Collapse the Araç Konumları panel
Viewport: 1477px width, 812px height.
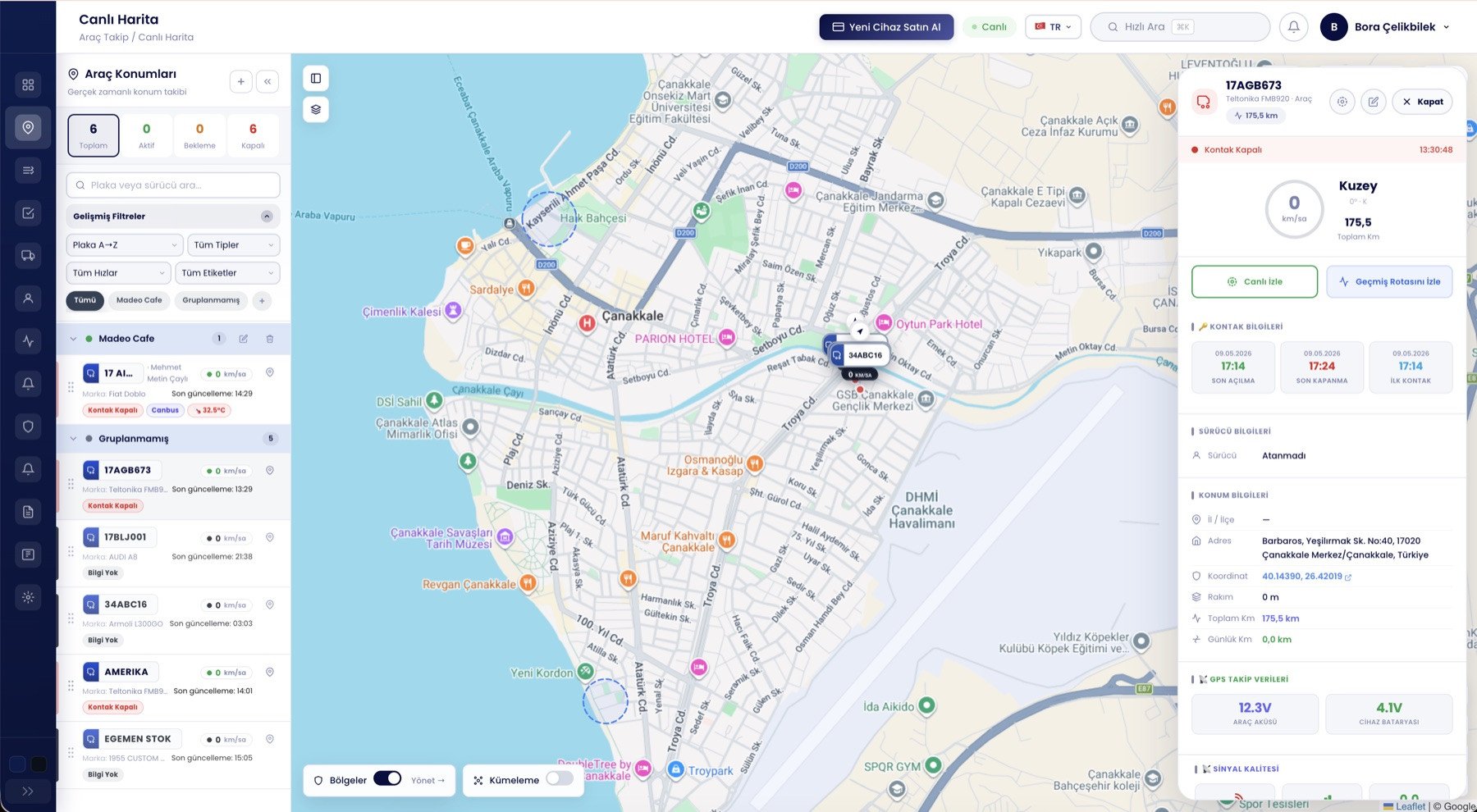tap(268, 81)
